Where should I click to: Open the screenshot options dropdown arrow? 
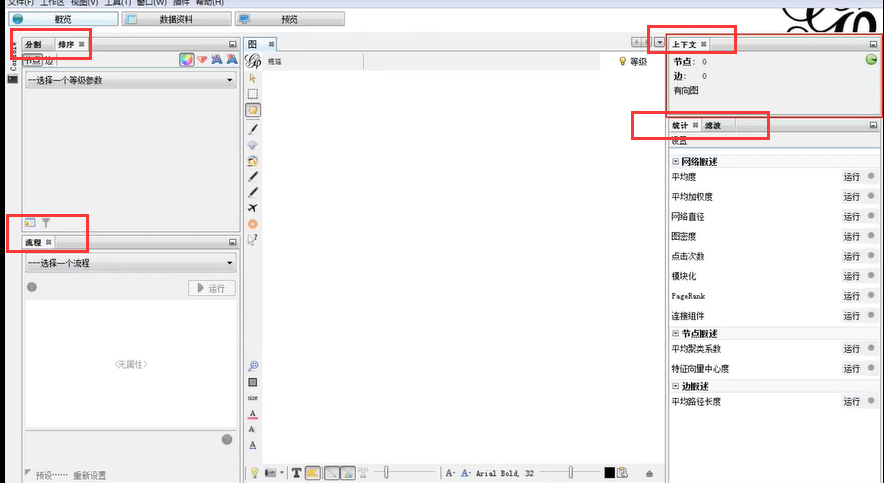tap(281, 473)
